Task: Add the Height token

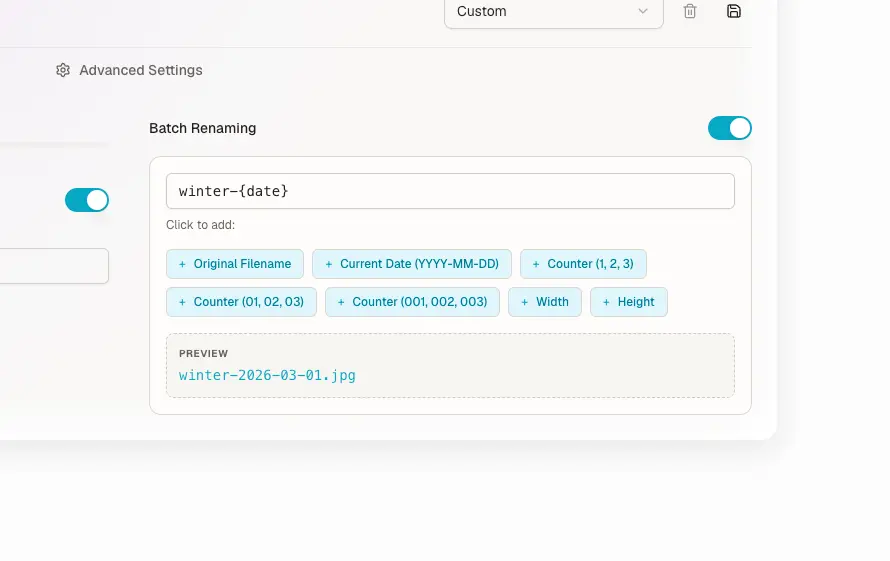Action: point(628,302)
